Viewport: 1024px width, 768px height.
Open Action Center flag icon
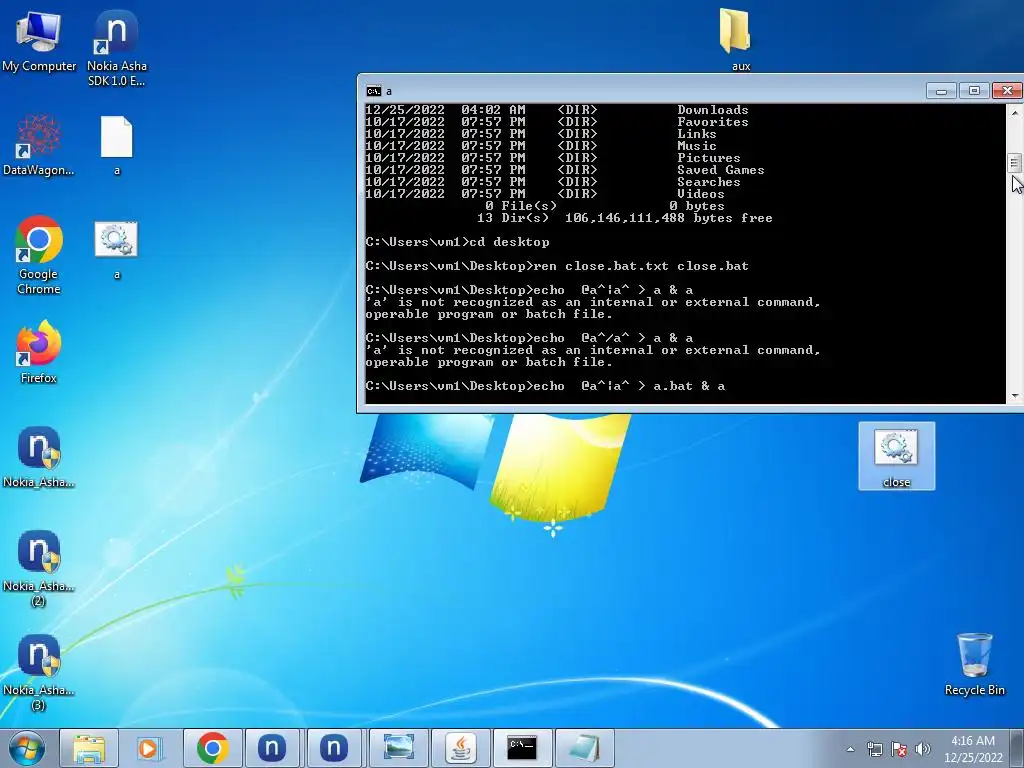pos(899,749)
